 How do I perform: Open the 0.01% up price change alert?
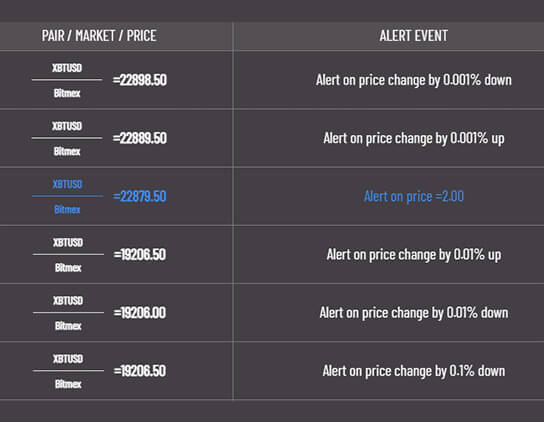[414, 255]
